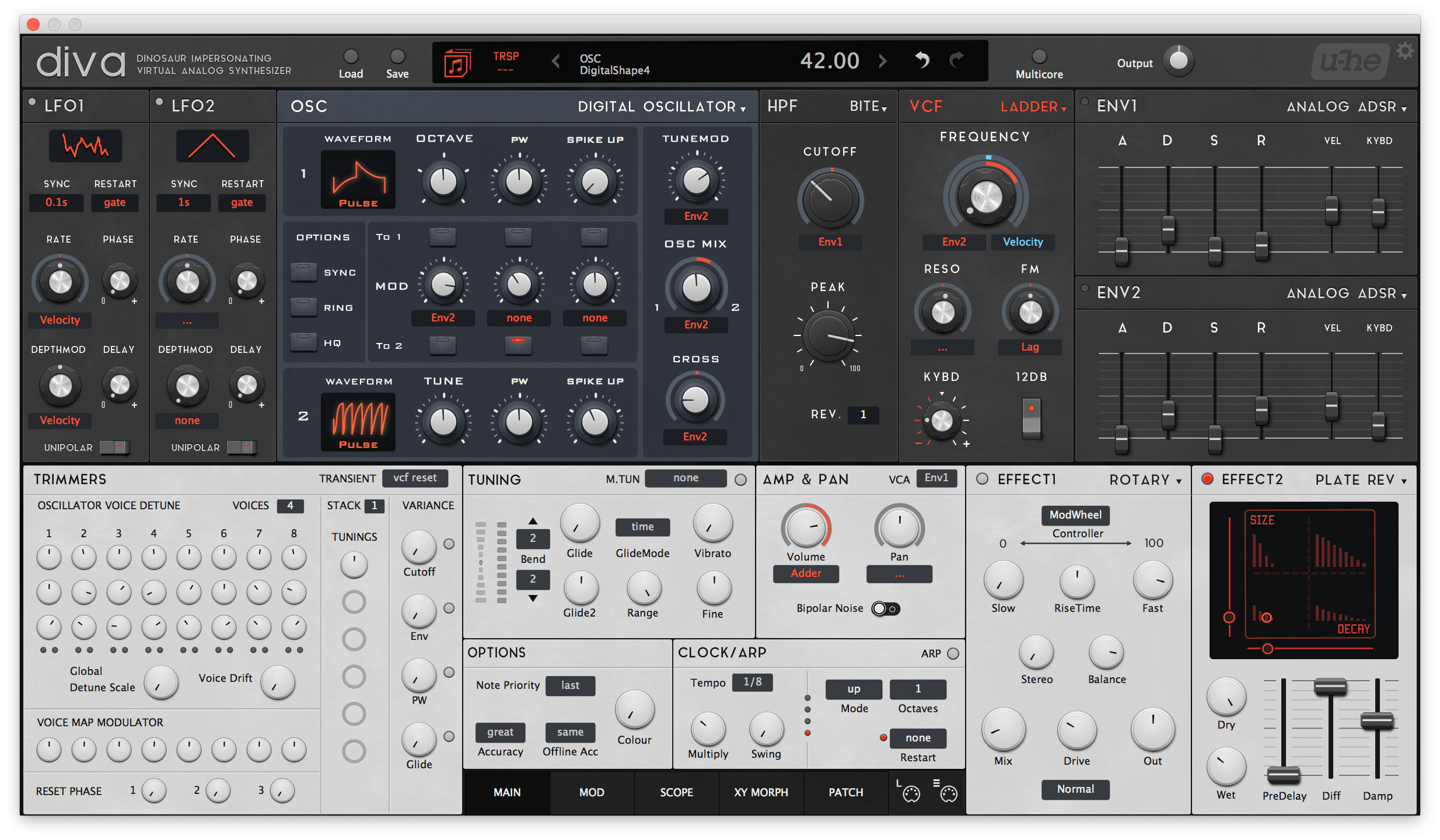
Task: Open EFFECT1 ROTARY type dropdown
Action: tap(1146, 480)
